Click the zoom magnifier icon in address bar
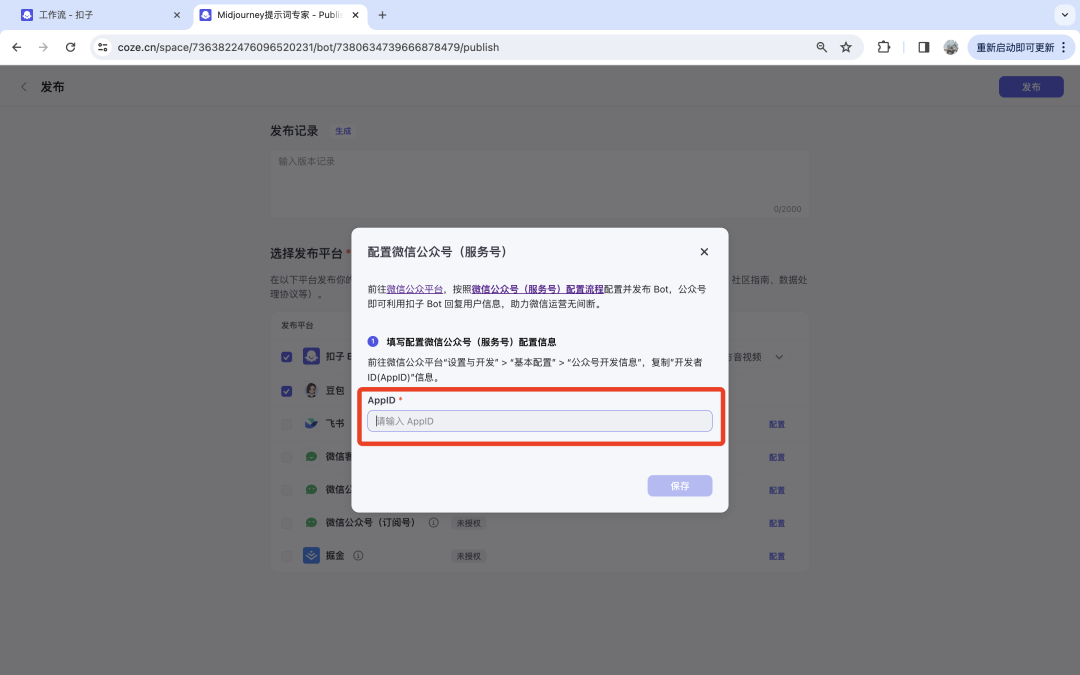Viewport: 1080px width, 675px height. (x=821, y=47)
